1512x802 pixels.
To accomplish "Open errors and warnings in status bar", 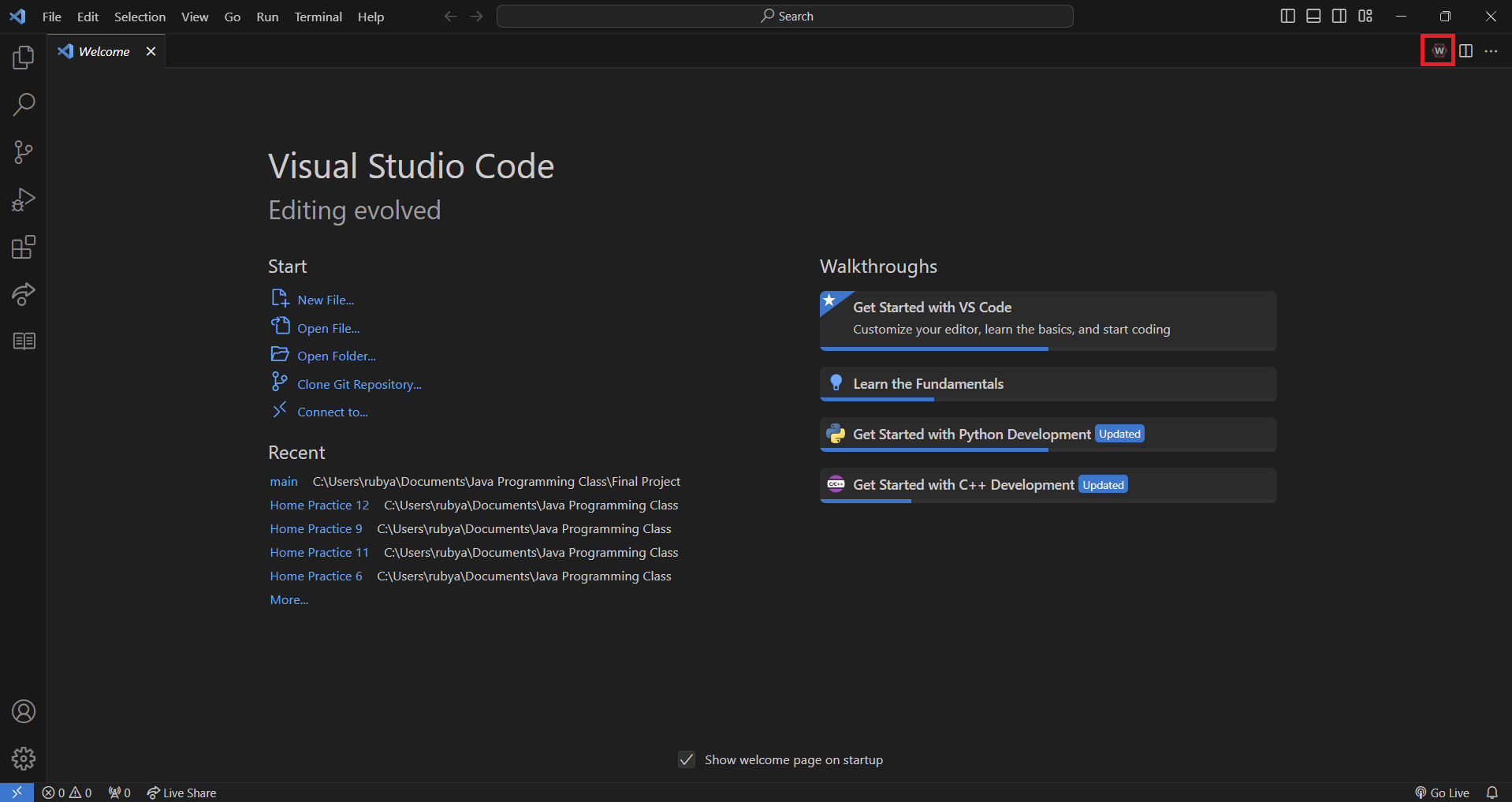I will 67,793.
